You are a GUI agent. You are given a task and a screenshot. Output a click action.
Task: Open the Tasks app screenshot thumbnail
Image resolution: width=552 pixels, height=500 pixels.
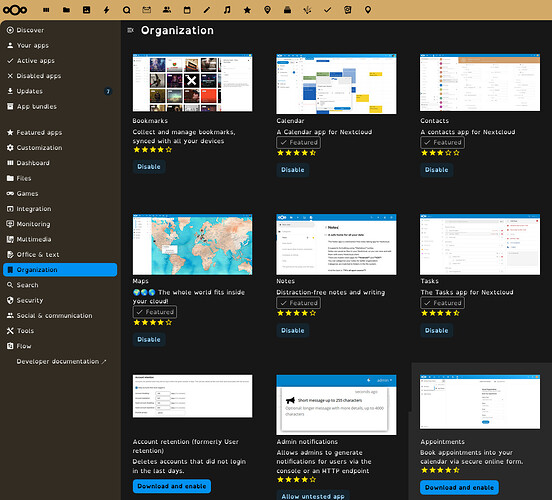point(480,244)
